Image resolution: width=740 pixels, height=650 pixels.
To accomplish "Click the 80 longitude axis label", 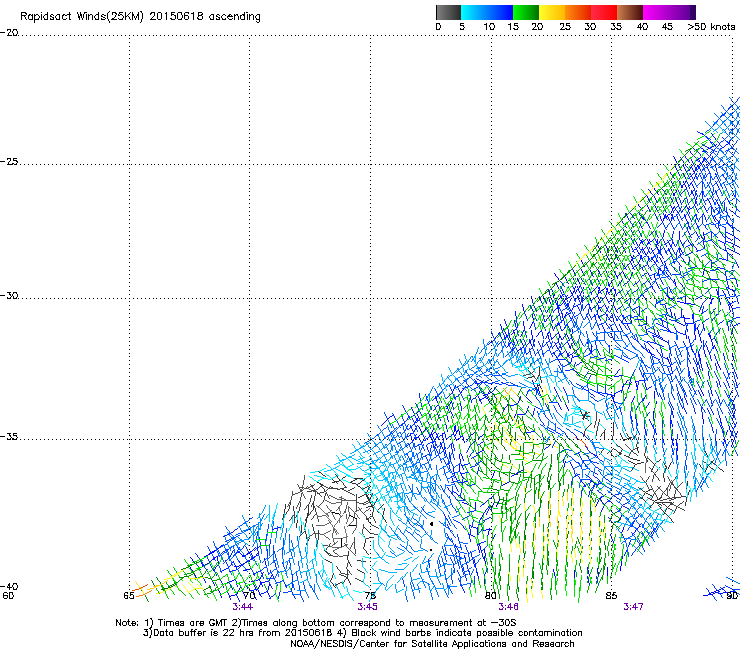I will point(491,596).
